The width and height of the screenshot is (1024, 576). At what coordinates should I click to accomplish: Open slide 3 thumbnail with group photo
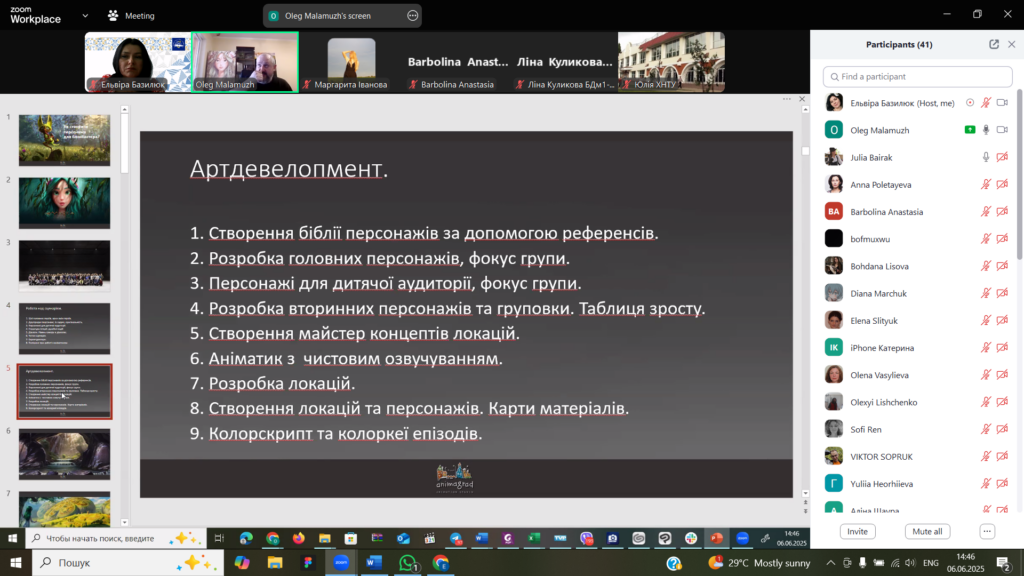pos(64,265)
